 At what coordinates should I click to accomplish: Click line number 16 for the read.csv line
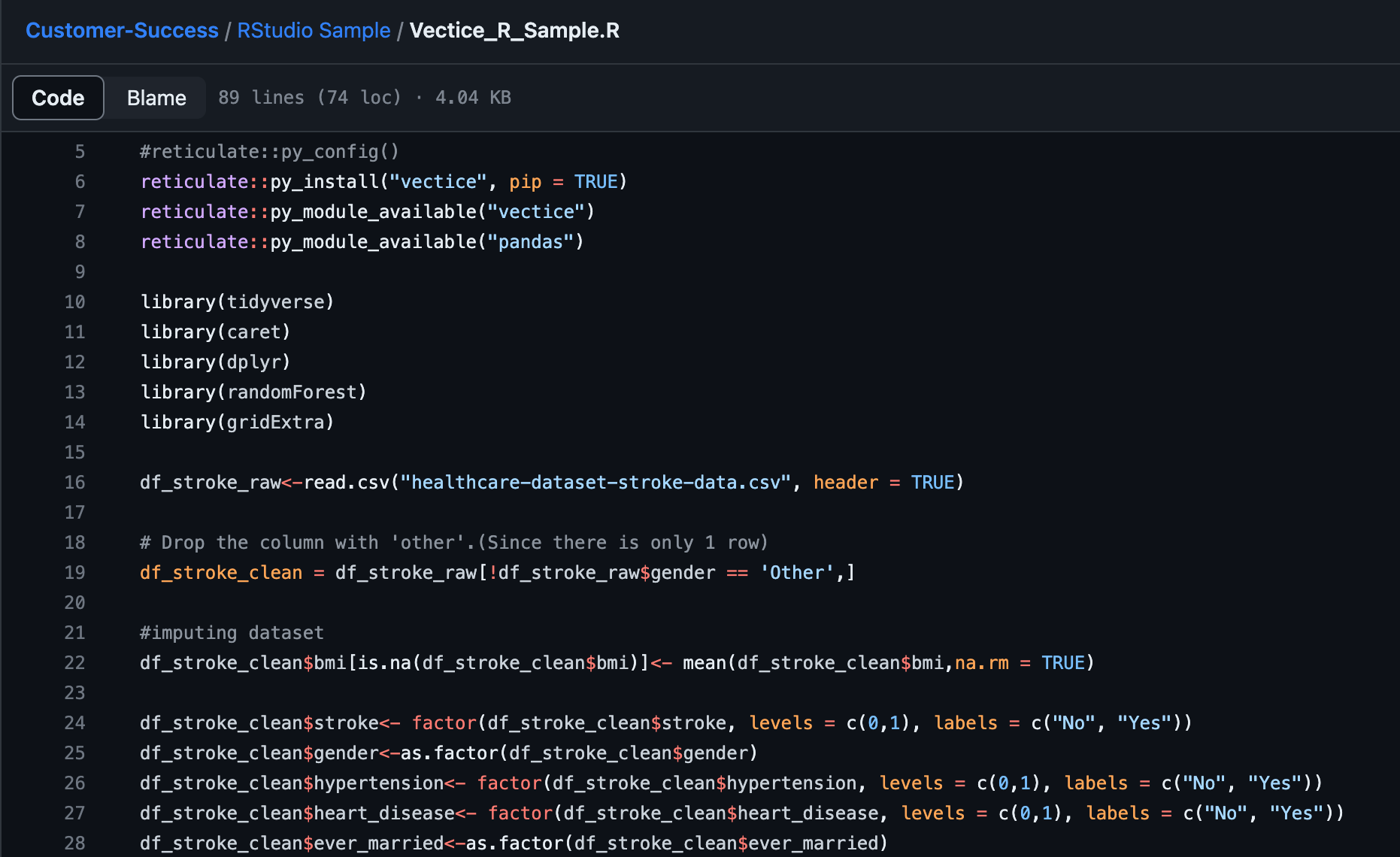pos(75,483)
